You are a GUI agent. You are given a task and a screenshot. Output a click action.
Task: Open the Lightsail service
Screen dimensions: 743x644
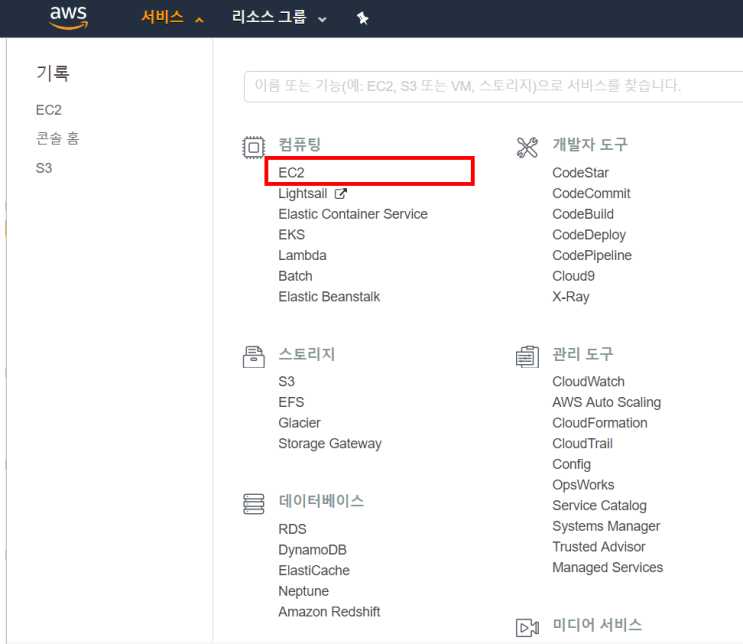pyautogui.click(x=302, y=193)
